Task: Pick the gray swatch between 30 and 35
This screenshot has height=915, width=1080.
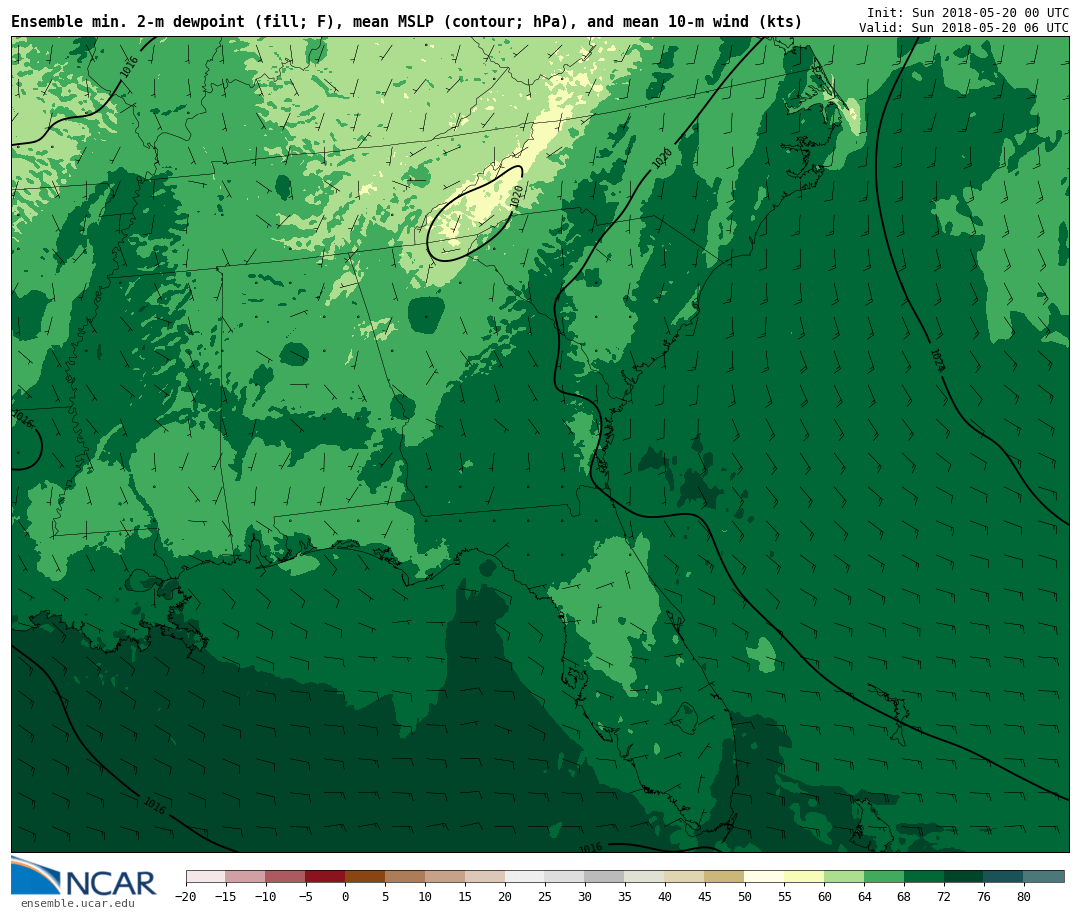Action: [x=604, y=876]
